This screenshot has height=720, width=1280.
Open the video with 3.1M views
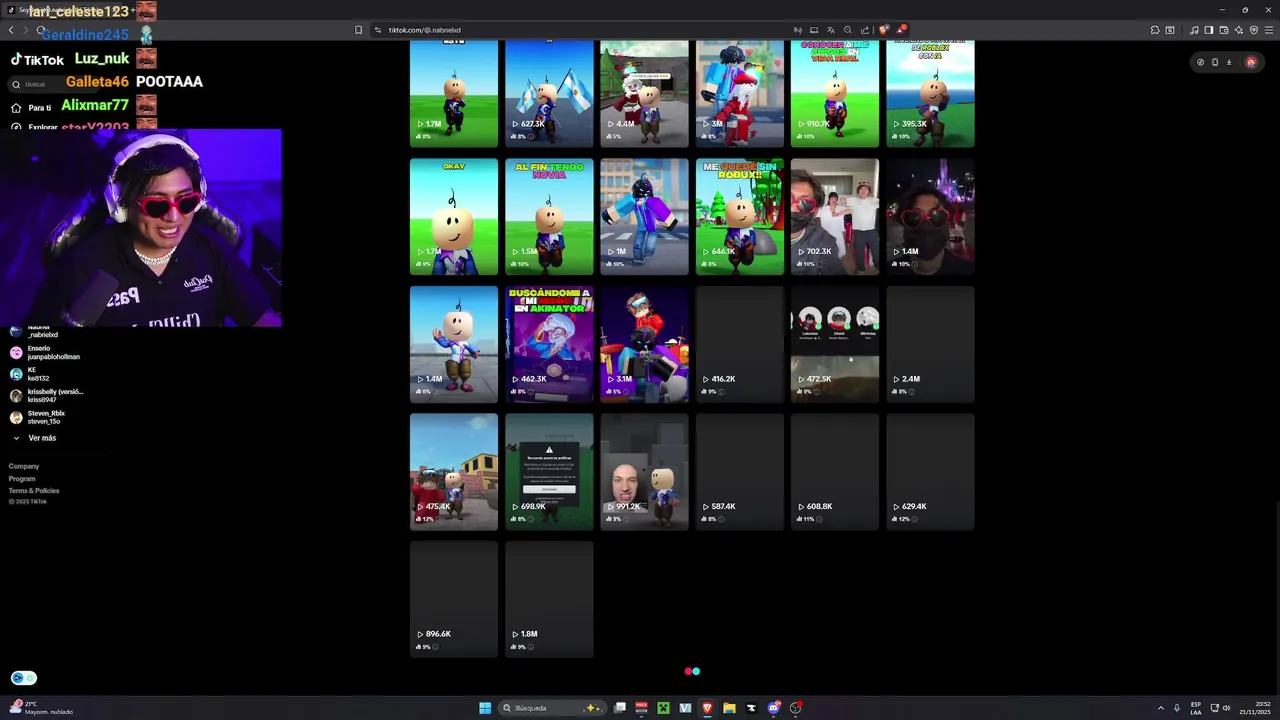(645, 344)
